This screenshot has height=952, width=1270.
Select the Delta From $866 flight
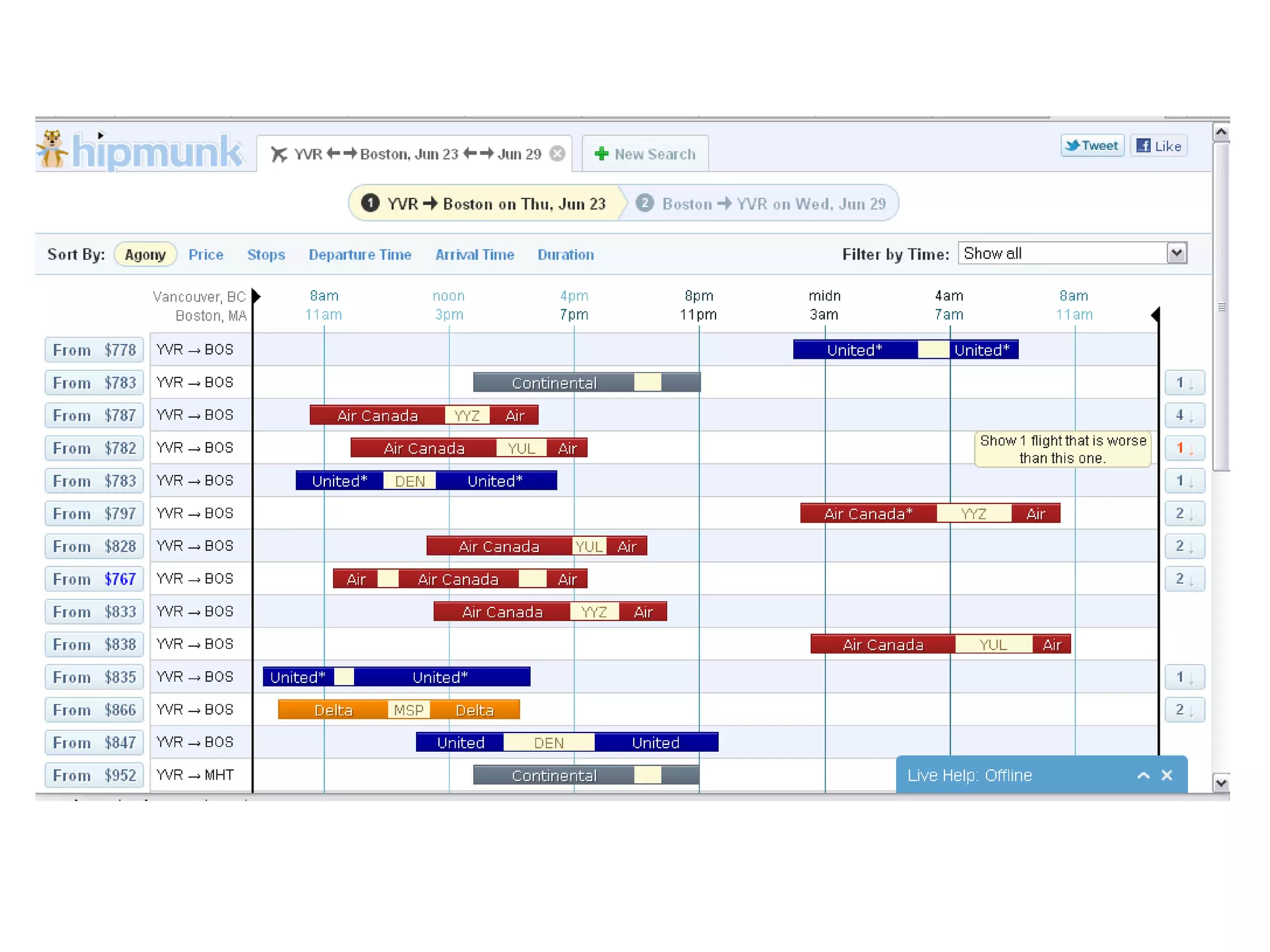click(94, 710)
